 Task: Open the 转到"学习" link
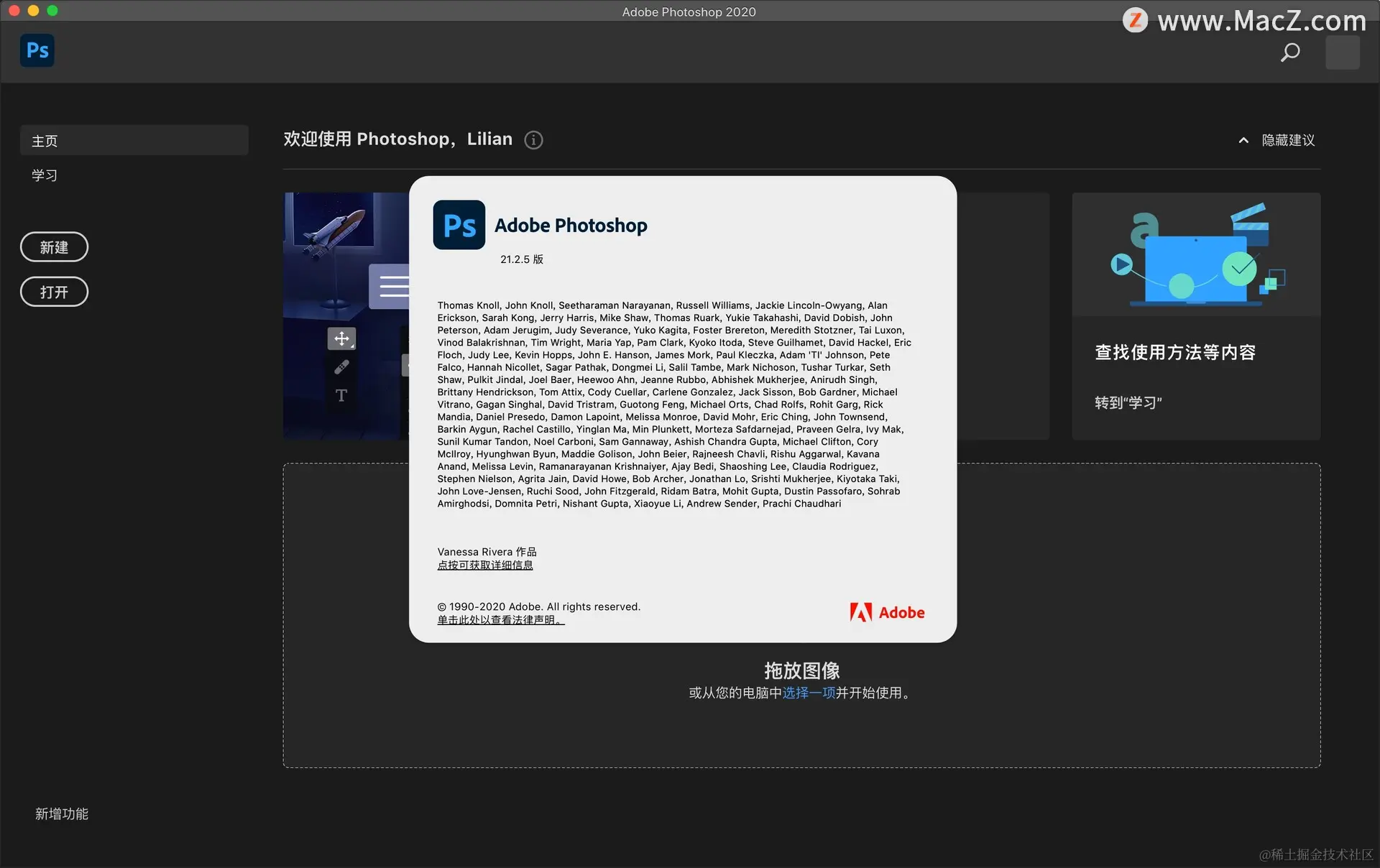pos(1128,403)
